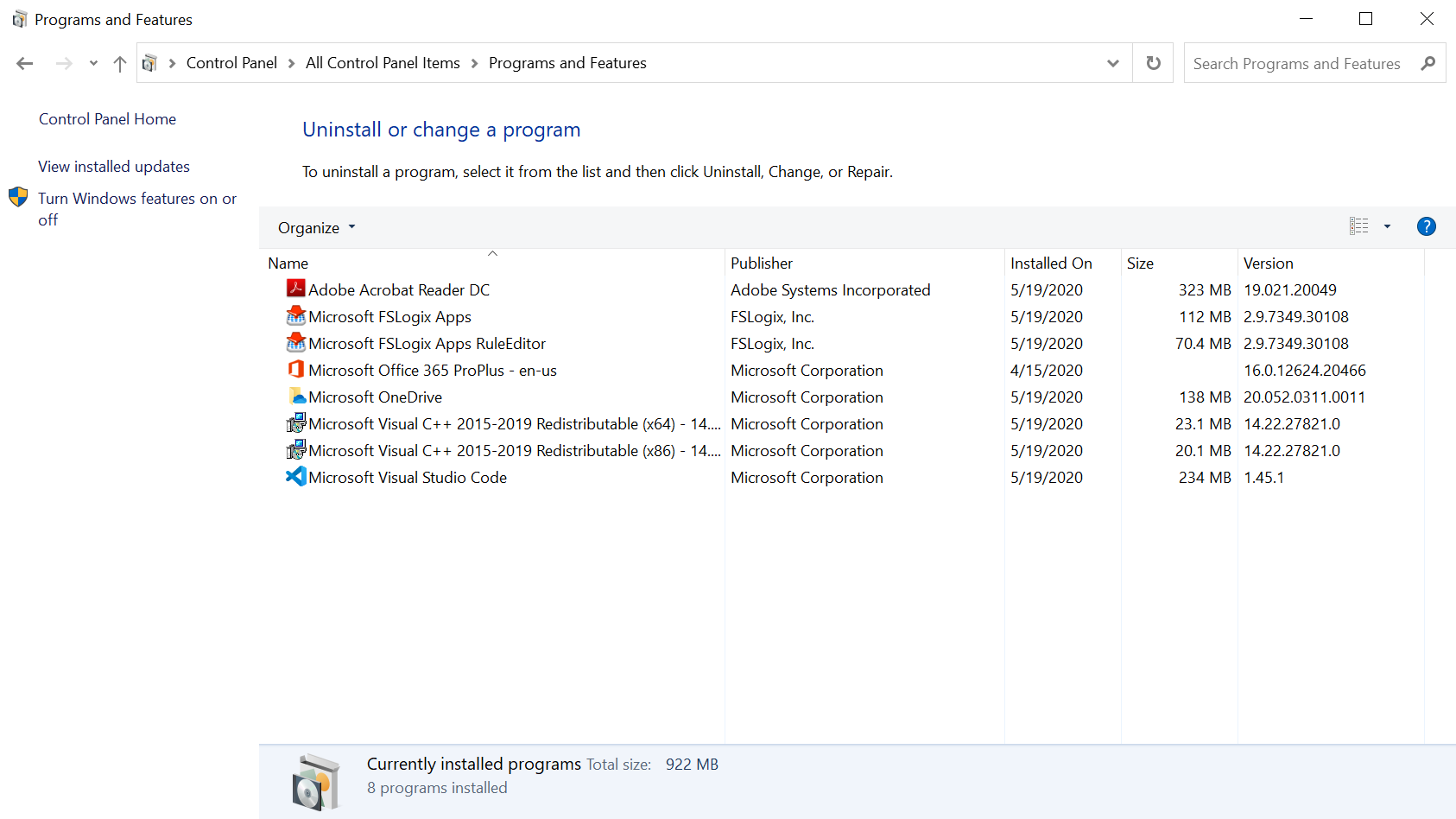This screenshot has height=819, width=1456.
Task: Click the Visual C++ (x64) Redistributable icon
Action: (296, 422)
